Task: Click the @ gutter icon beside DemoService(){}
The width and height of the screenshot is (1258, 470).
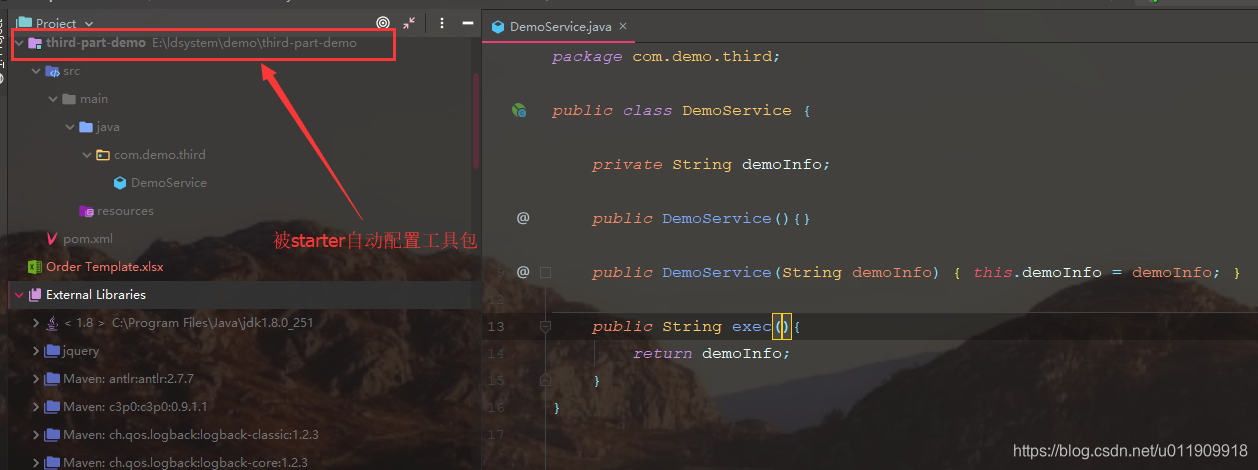Action: (523, 218)
